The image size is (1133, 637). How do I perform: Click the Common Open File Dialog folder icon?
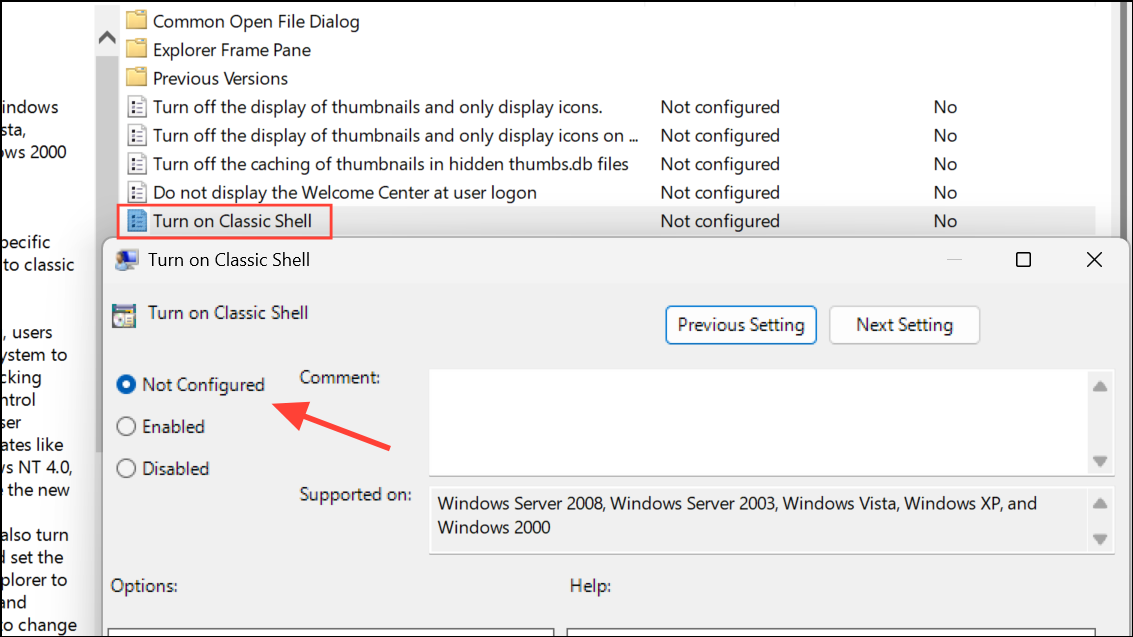(137, 21)
